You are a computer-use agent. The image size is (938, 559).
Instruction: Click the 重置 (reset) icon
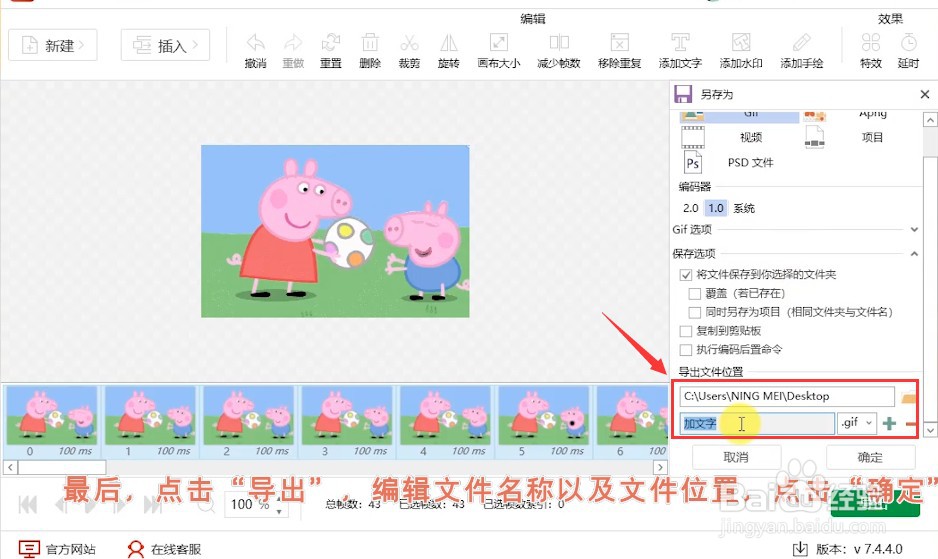pos(331,43)
